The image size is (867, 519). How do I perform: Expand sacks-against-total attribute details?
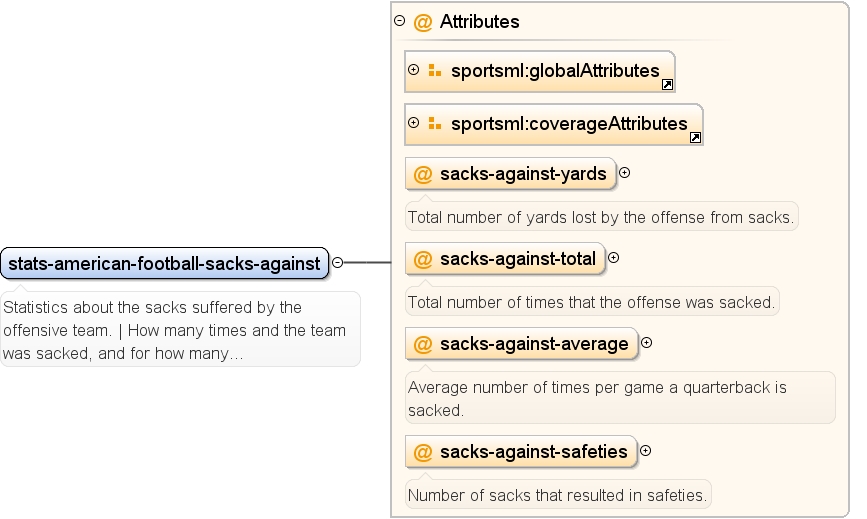613,258
